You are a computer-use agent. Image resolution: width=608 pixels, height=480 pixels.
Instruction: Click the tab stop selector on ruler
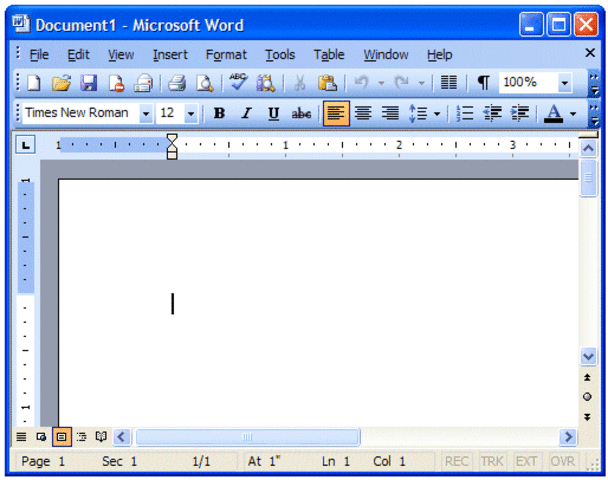(x=26, y=145)
